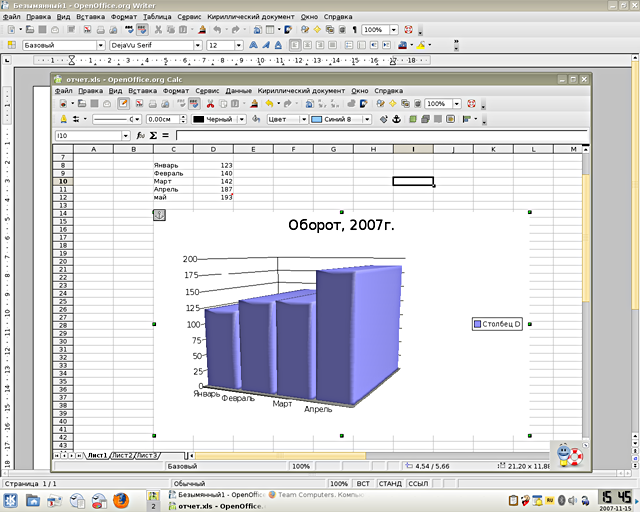Open the Function Wizard in formula bar
The width and height of the screenshot is (640, 512).
point(141,135)
